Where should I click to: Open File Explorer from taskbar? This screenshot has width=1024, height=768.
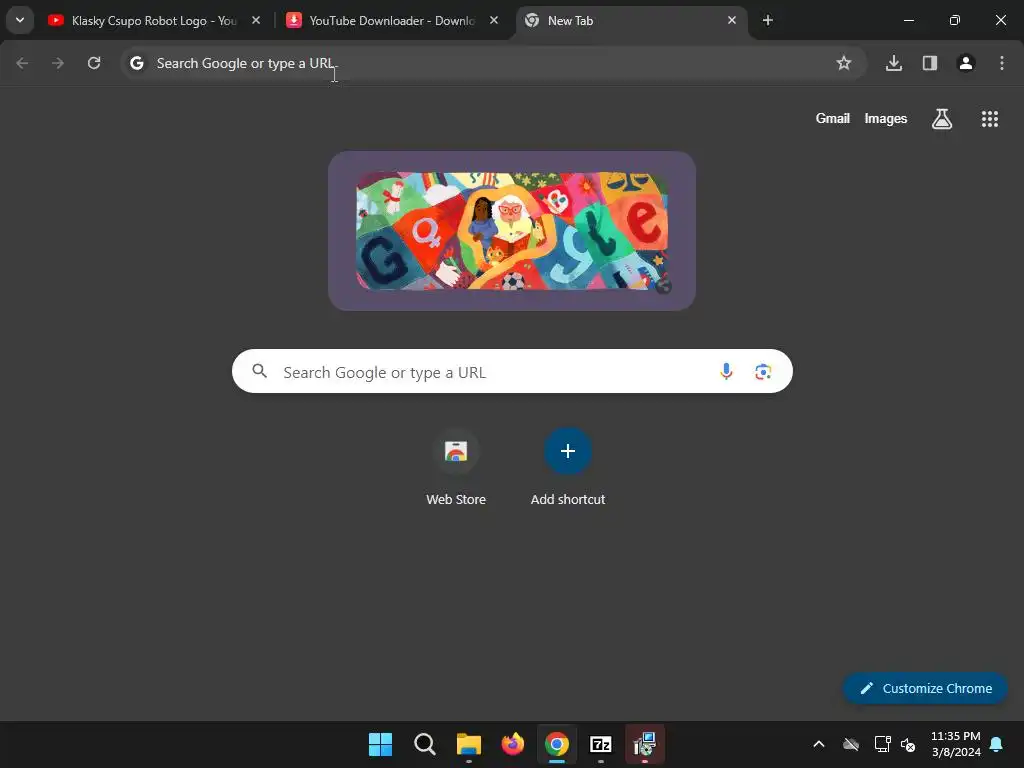click(468, 744)
